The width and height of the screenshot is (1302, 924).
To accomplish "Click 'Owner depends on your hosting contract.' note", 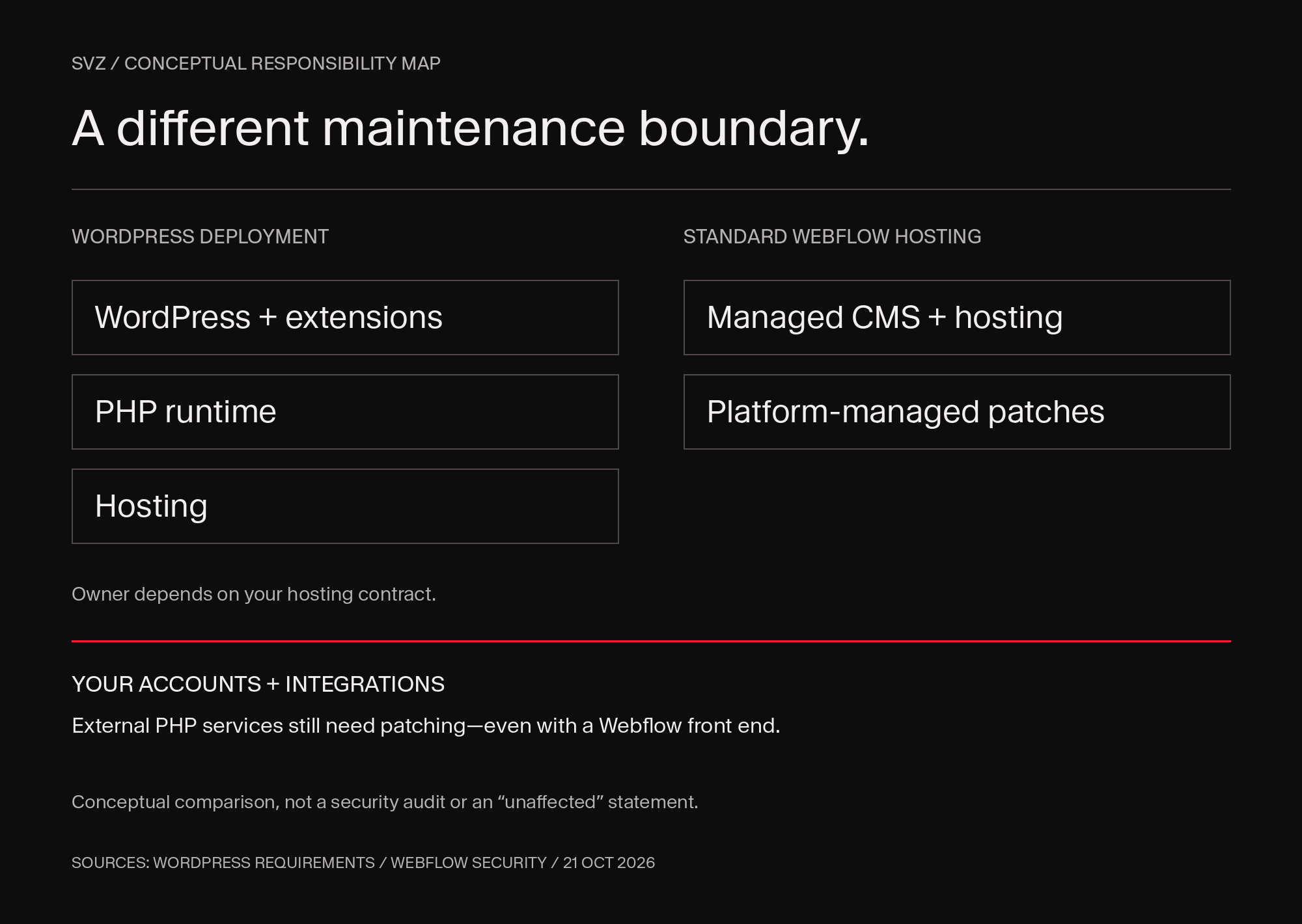I will pos(254,594).
